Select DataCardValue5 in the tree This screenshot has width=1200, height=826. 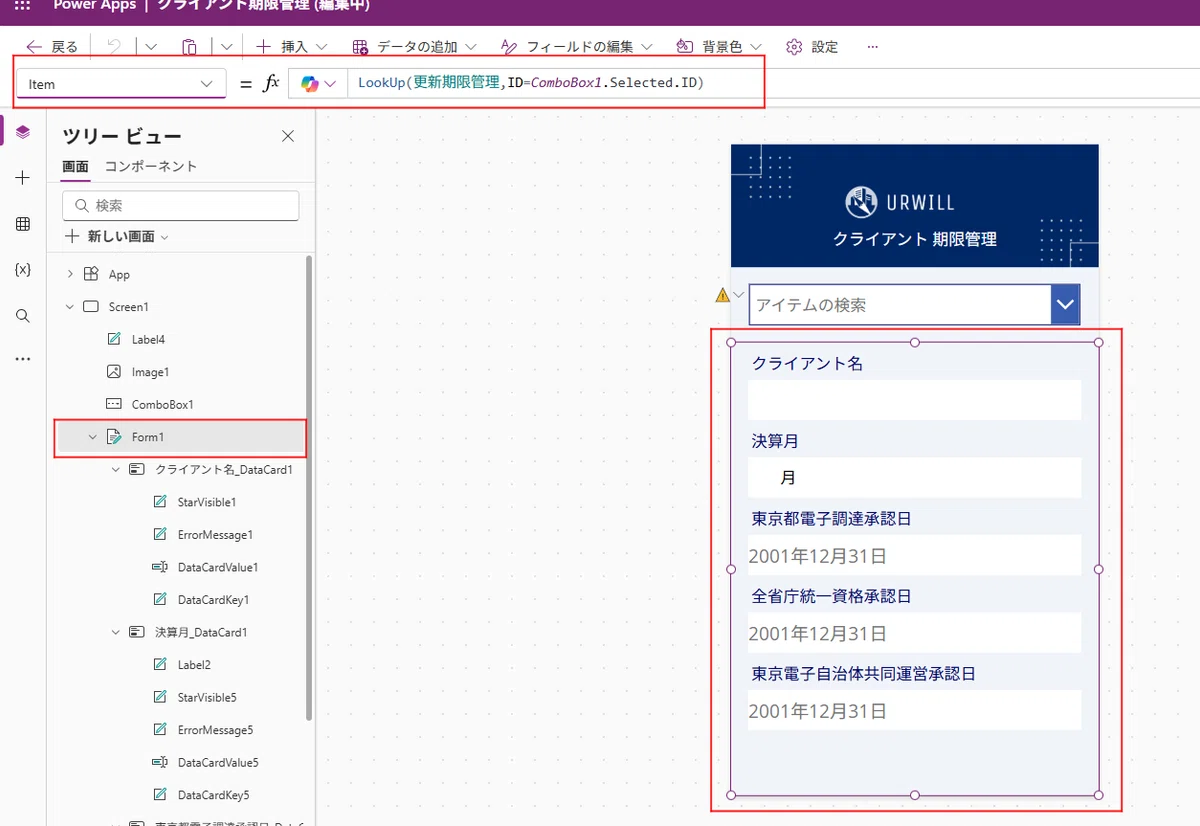[x=218, y=762]
